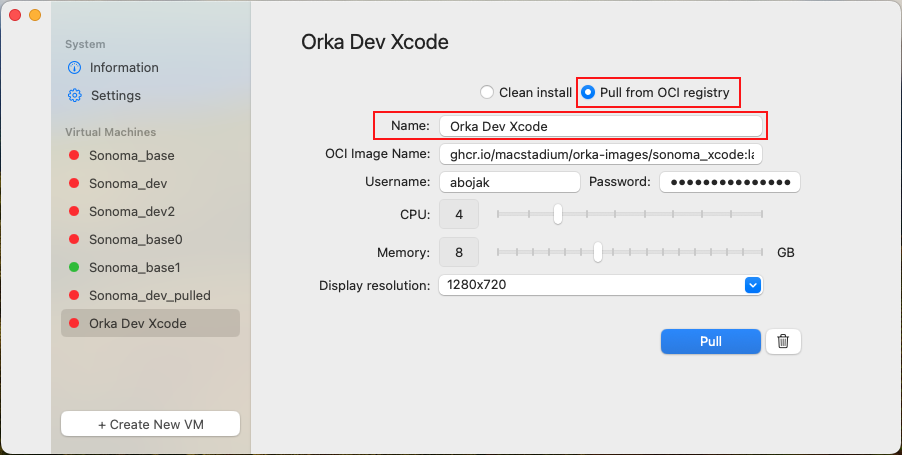
Task: Click red status dot of Sonoma_dev2
Action: tap(74, 212)
